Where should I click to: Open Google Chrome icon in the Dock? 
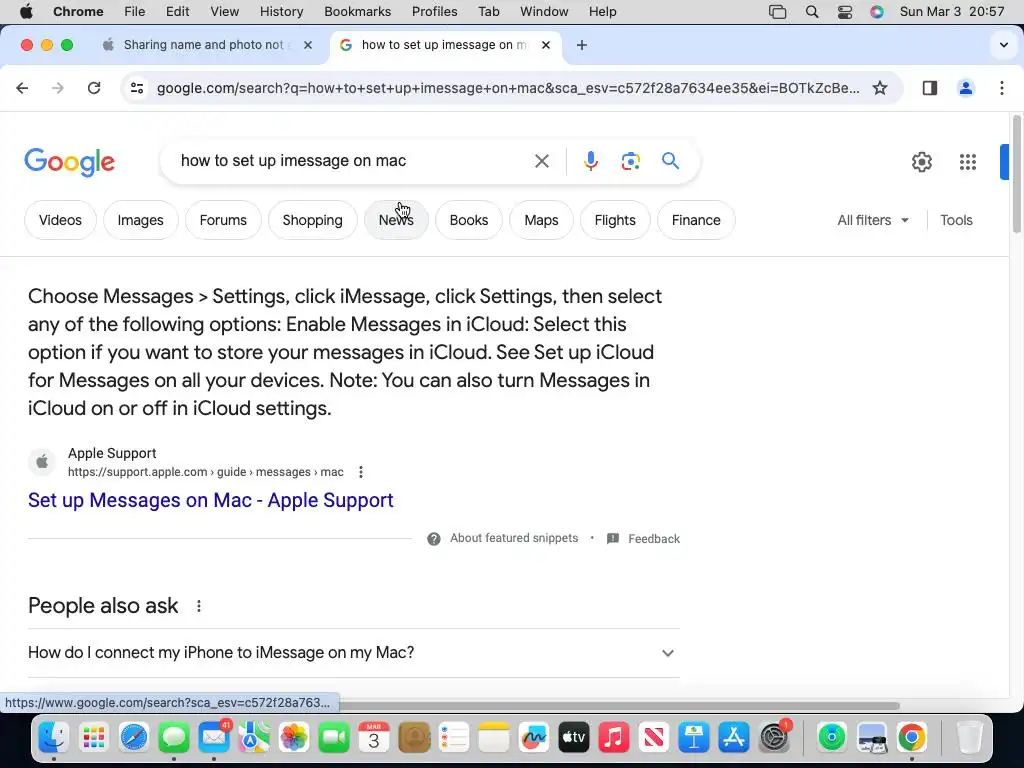pos(912,737)
